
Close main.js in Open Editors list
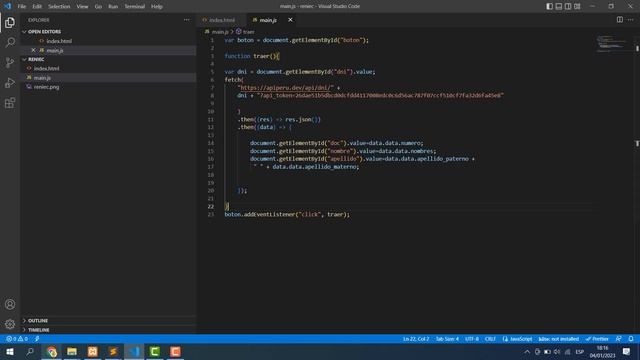pyautogui.click(x=33, y=50)
